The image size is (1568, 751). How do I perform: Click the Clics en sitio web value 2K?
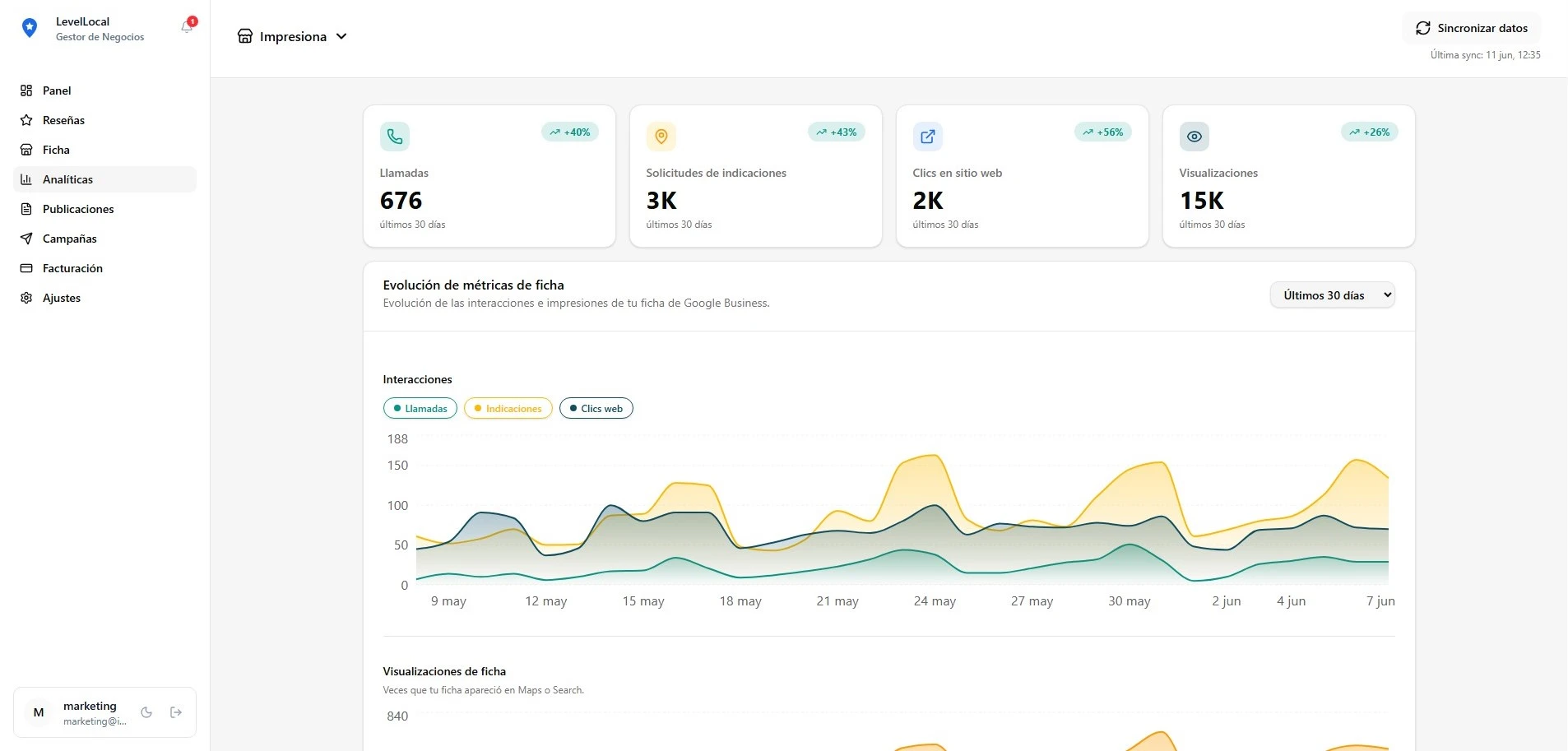pos(928,201)
